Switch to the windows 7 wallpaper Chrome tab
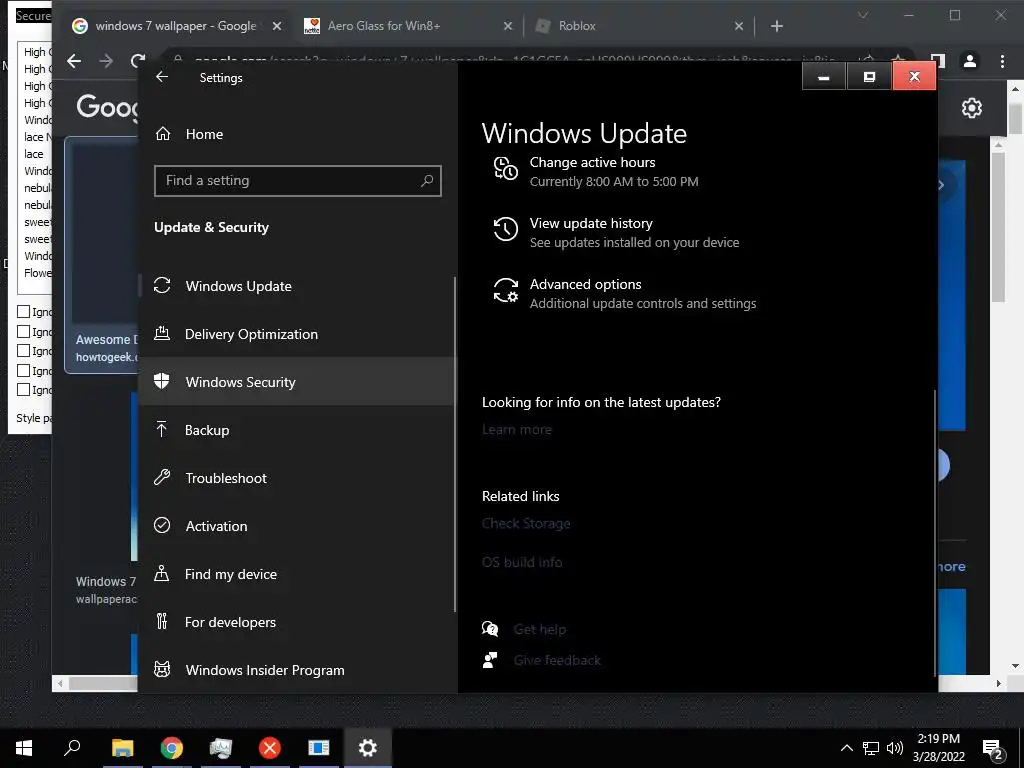 coord(176,26)
